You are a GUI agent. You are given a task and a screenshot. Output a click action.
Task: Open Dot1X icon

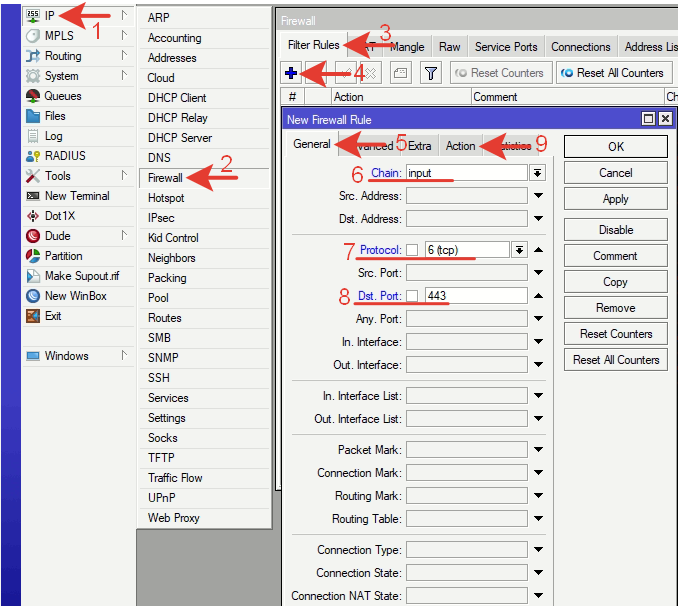(33, 216)
